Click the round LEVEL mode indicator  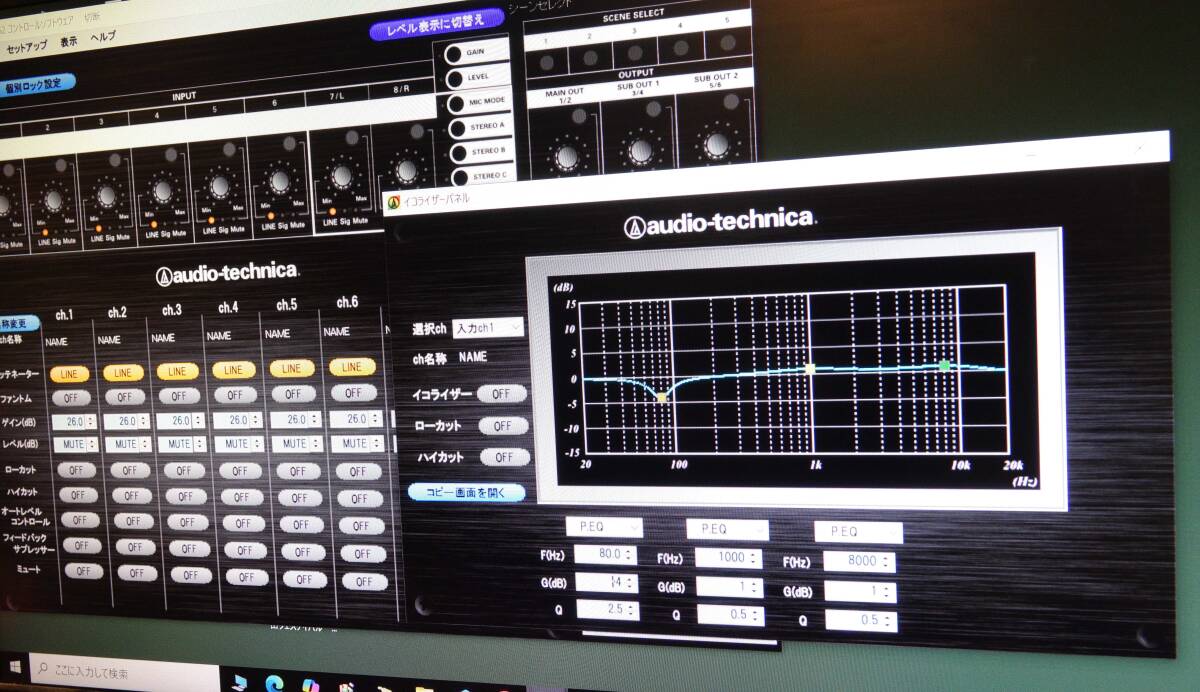click(x=454, y=79)
